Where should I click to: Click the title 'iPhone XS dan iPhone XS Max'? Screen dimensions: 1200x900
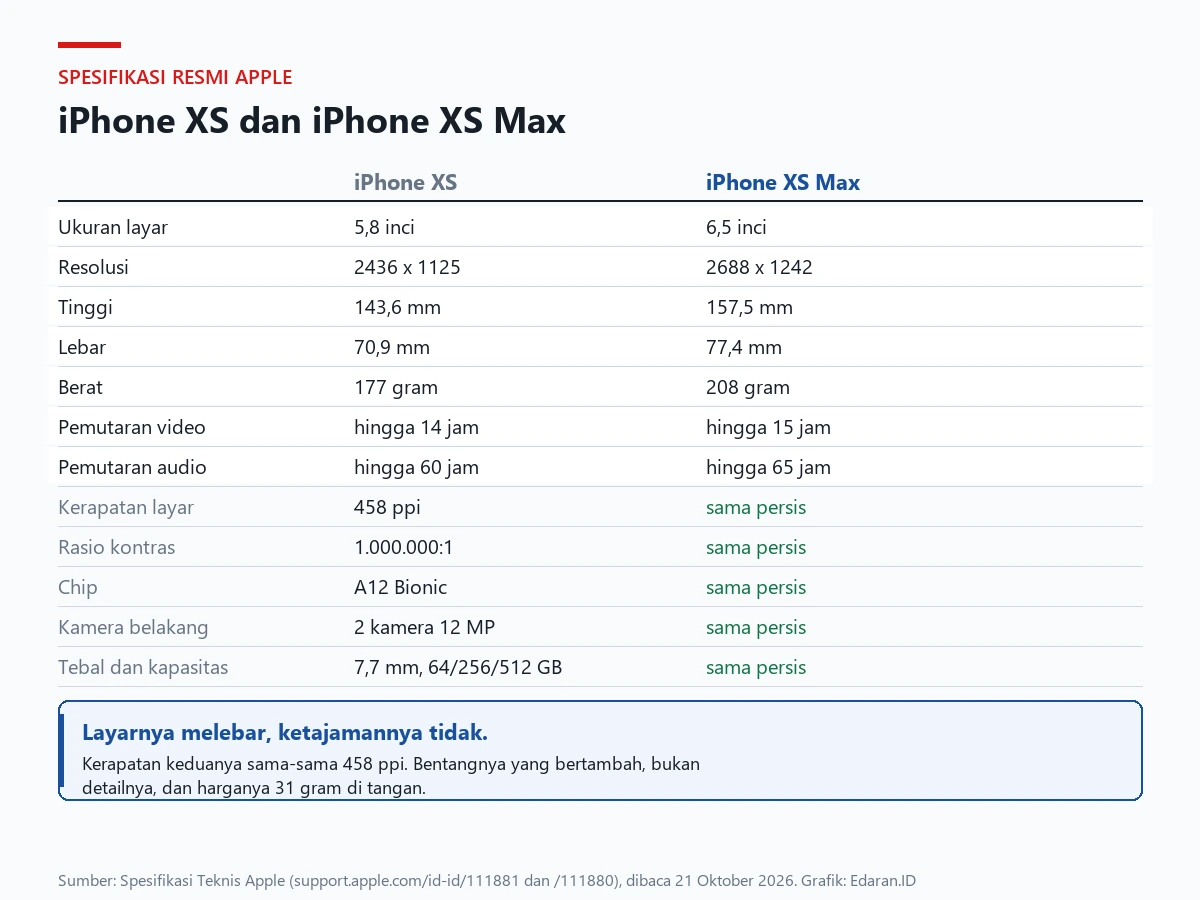pyautogui.click(x=312, y=121)
